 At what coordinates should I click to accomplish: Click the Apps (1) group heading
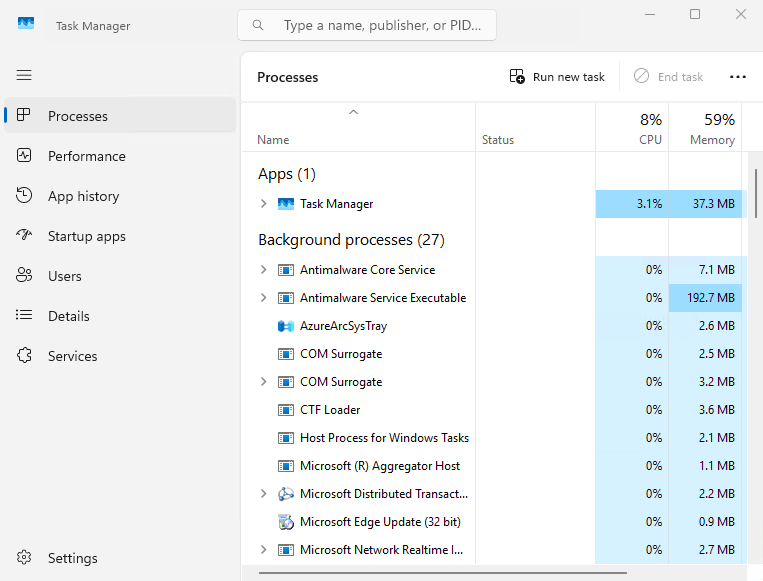pyautogui.click(x=287, y=174)
